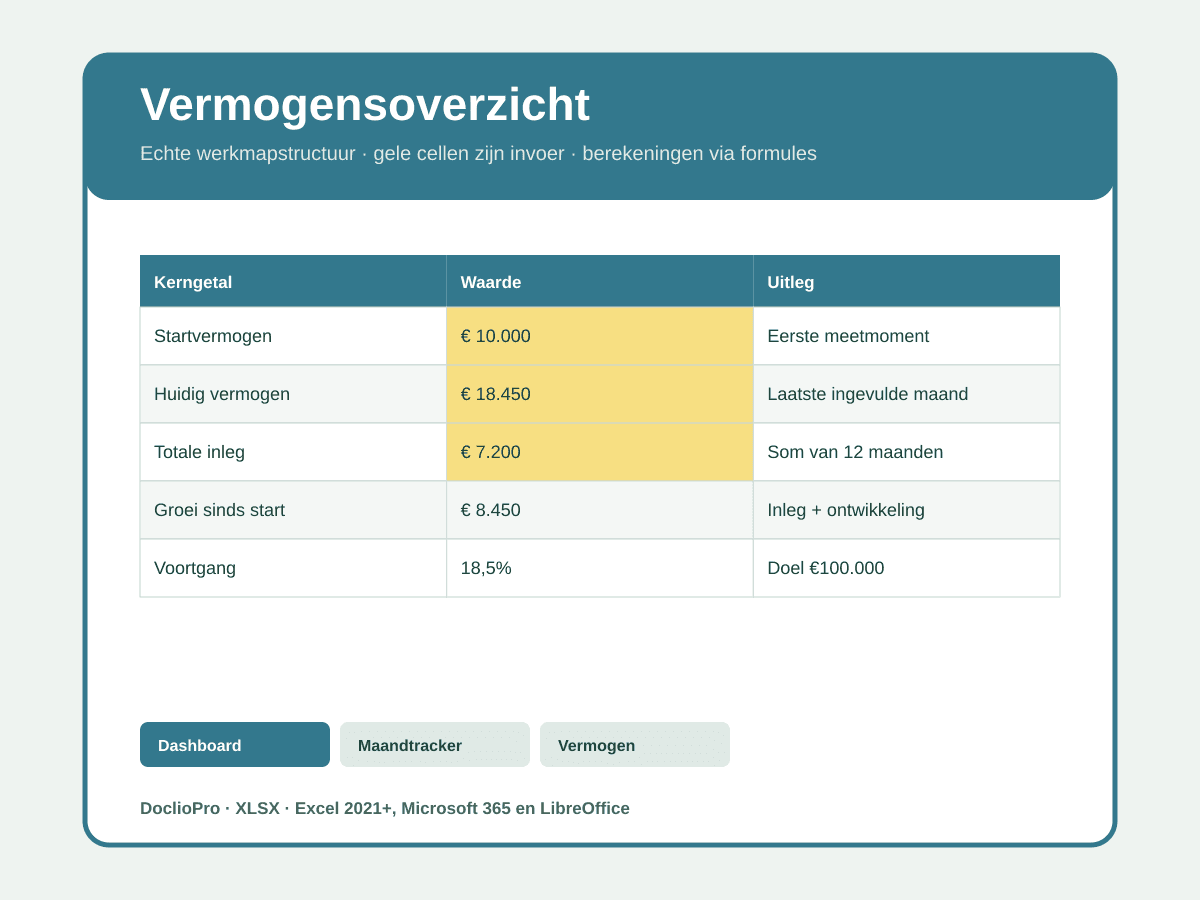Click the Waarde column header
Viewport: 1200px width, 900px height.
(x=600, y=282)
